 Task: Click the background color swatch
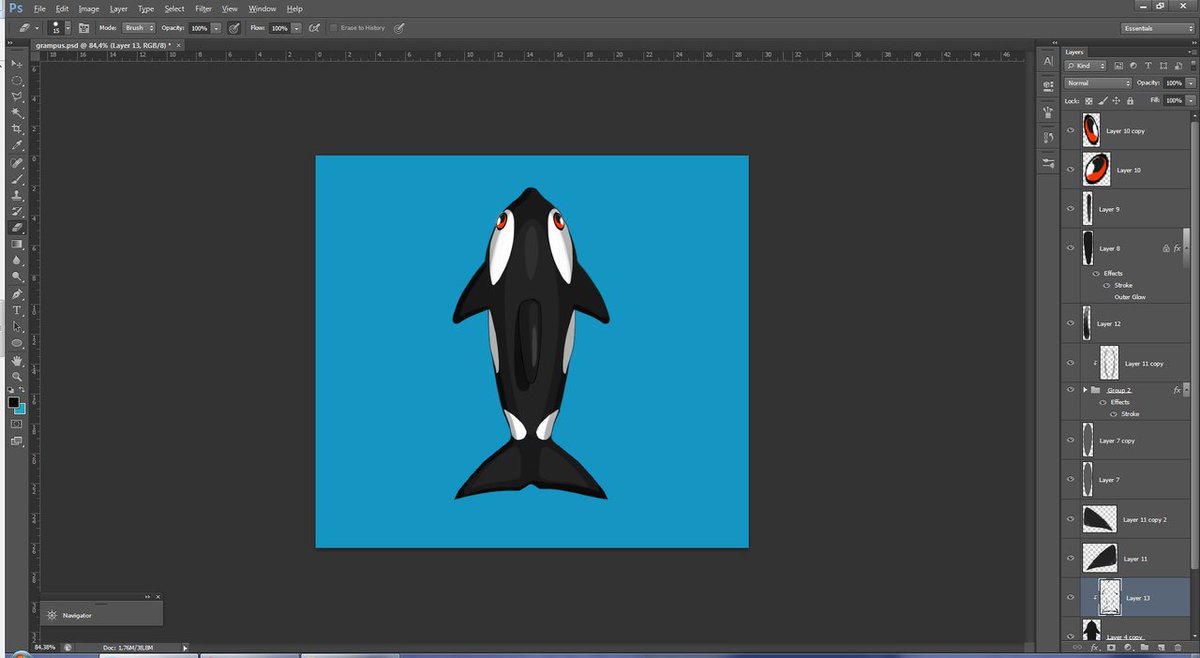click(21, 408)
